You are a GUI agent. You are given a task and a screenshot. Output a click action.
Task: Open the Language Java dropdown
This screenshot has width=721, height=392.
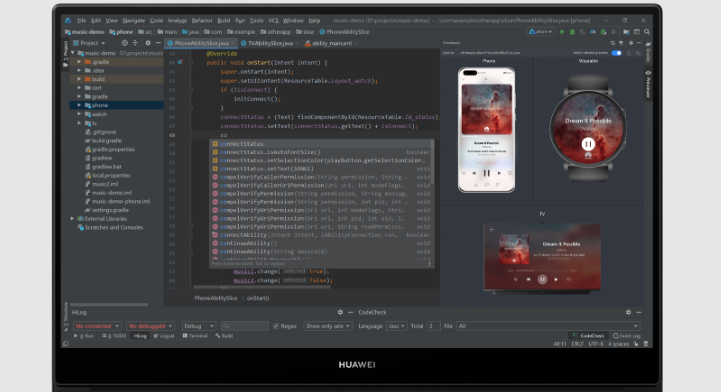pyautogui.click(x=396, y=326)
